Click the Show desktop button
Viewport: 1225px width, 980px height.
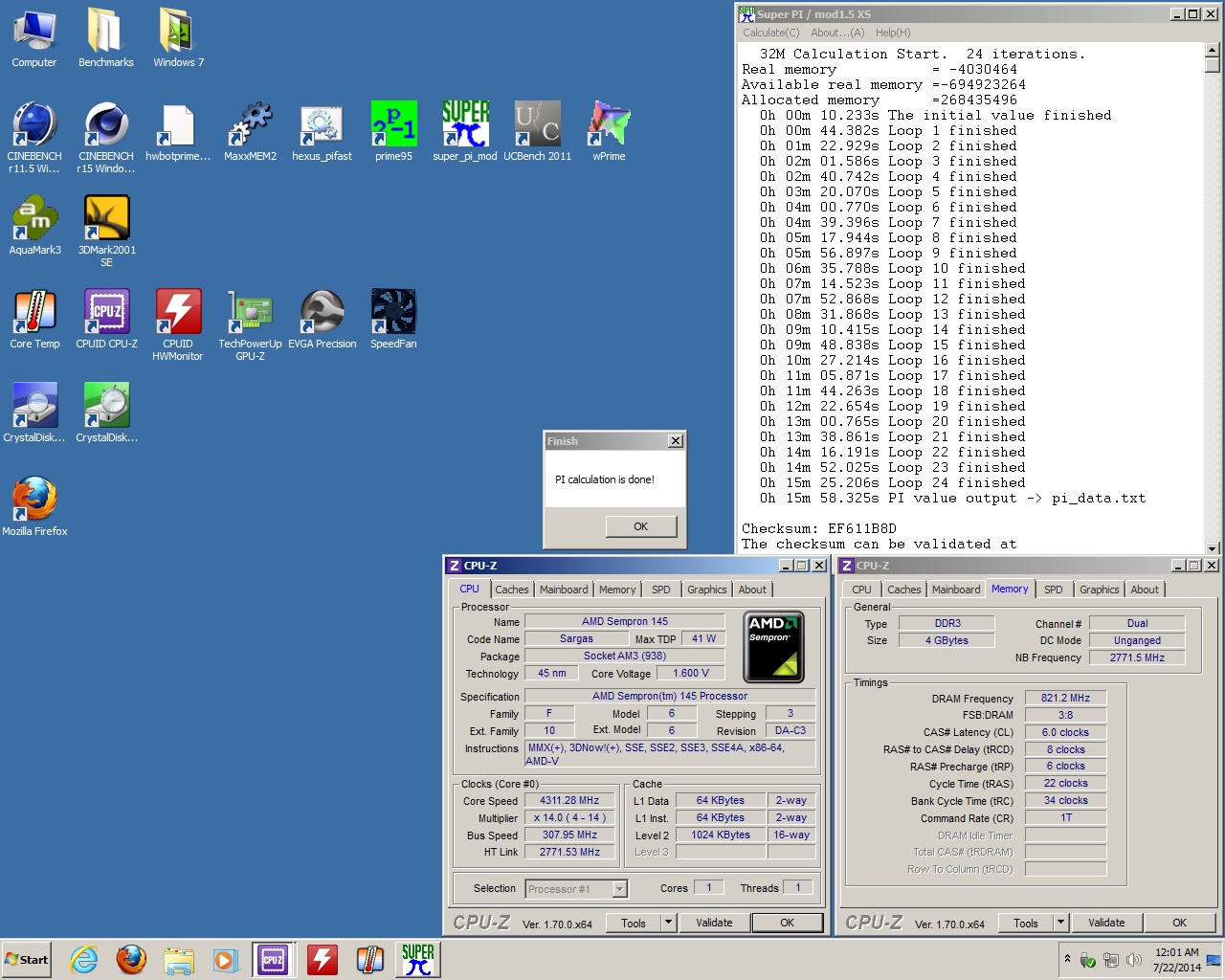[x=1214, y=960]
